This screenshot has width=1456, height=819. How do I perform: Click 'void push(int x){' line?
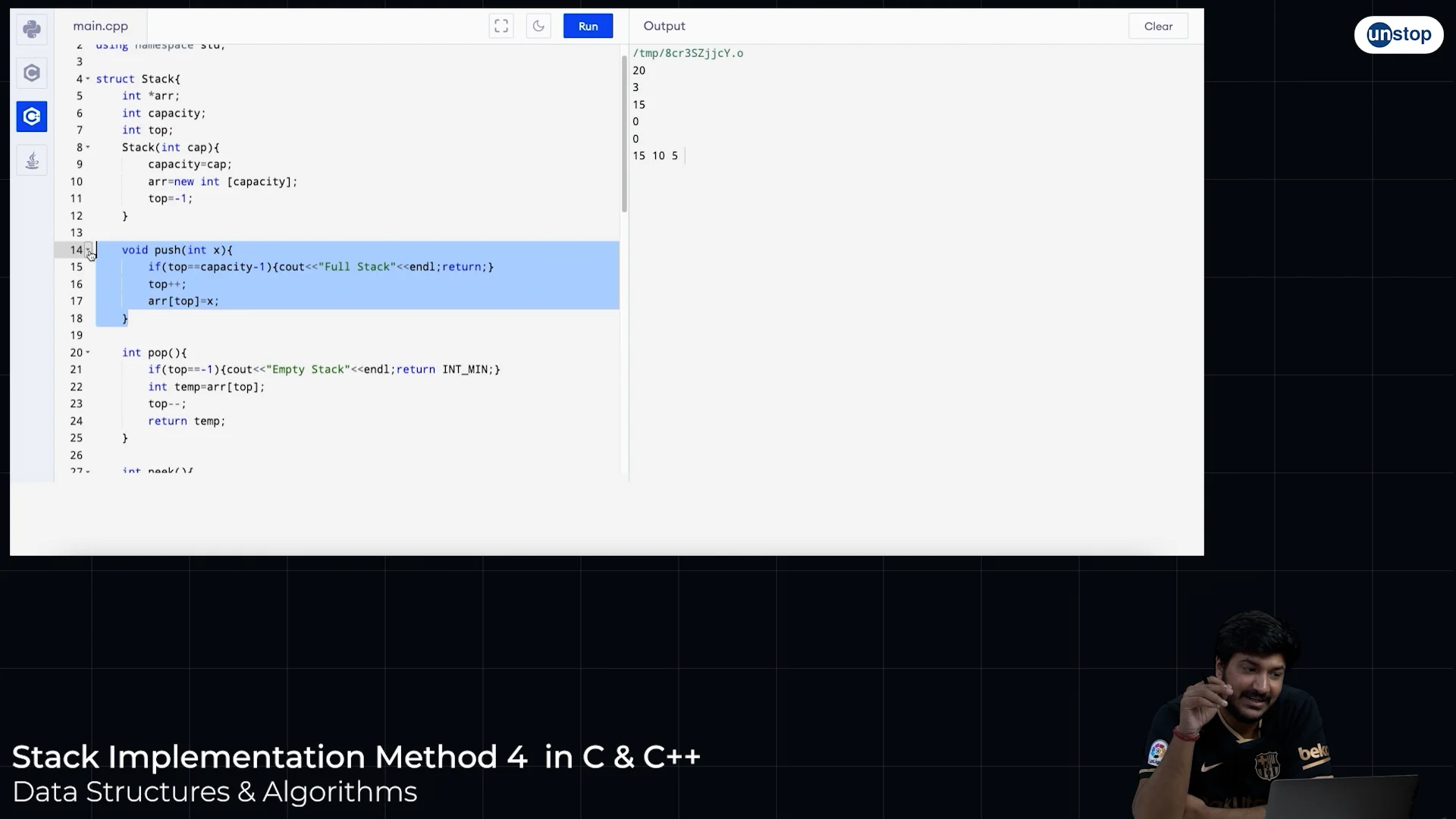click(177, 249)
